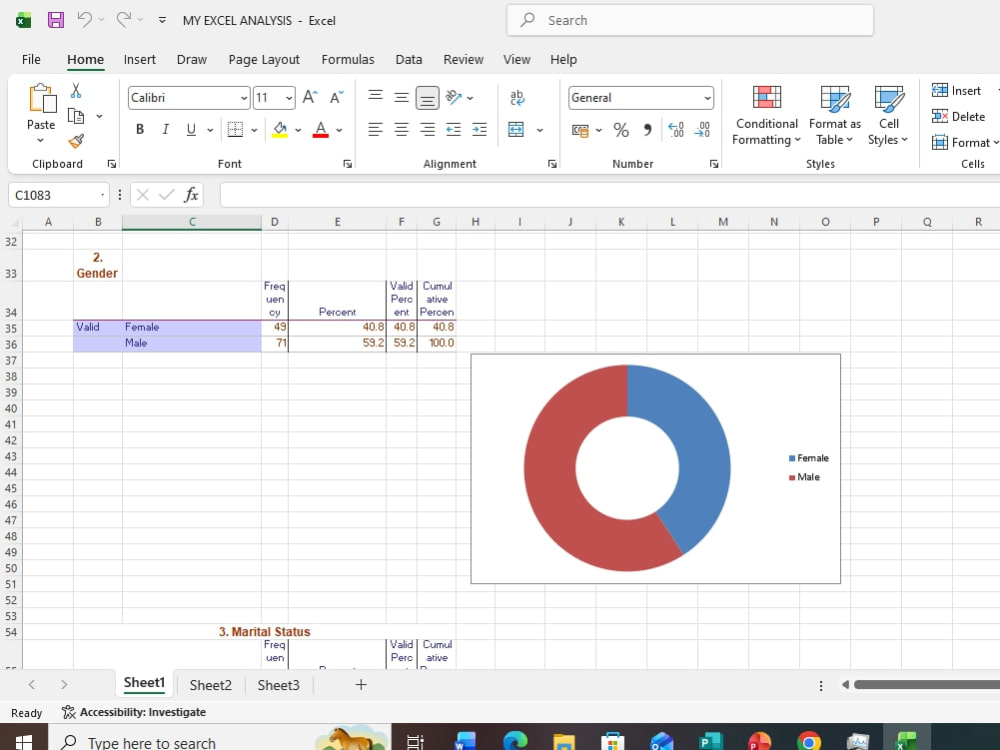Open the Calibri font name dropdown
The image size is (1000, 750).
click(244, 98)
